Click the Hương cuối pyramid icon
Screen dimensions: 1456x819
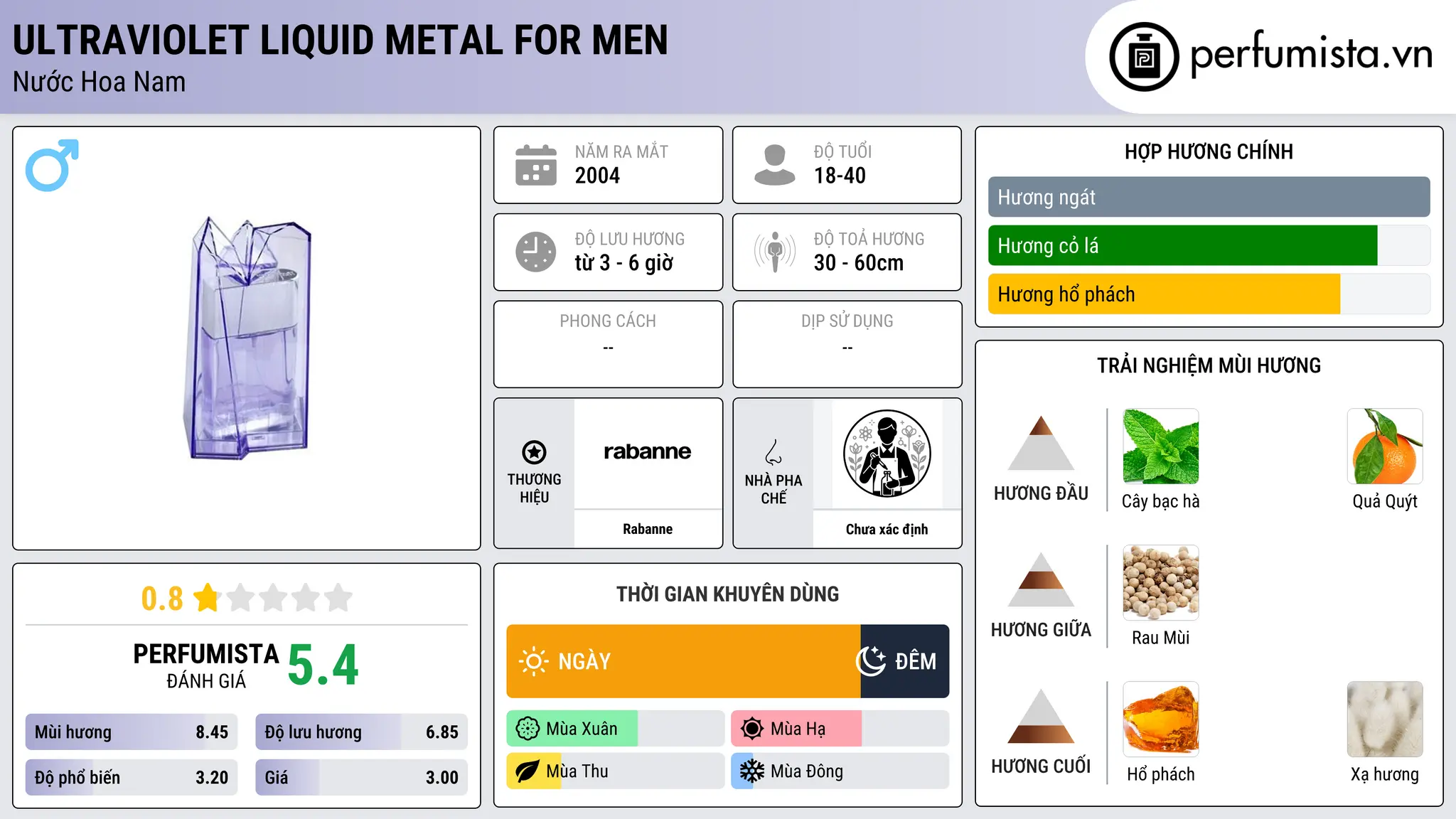pyautogui.click(x=1041, y=716)
